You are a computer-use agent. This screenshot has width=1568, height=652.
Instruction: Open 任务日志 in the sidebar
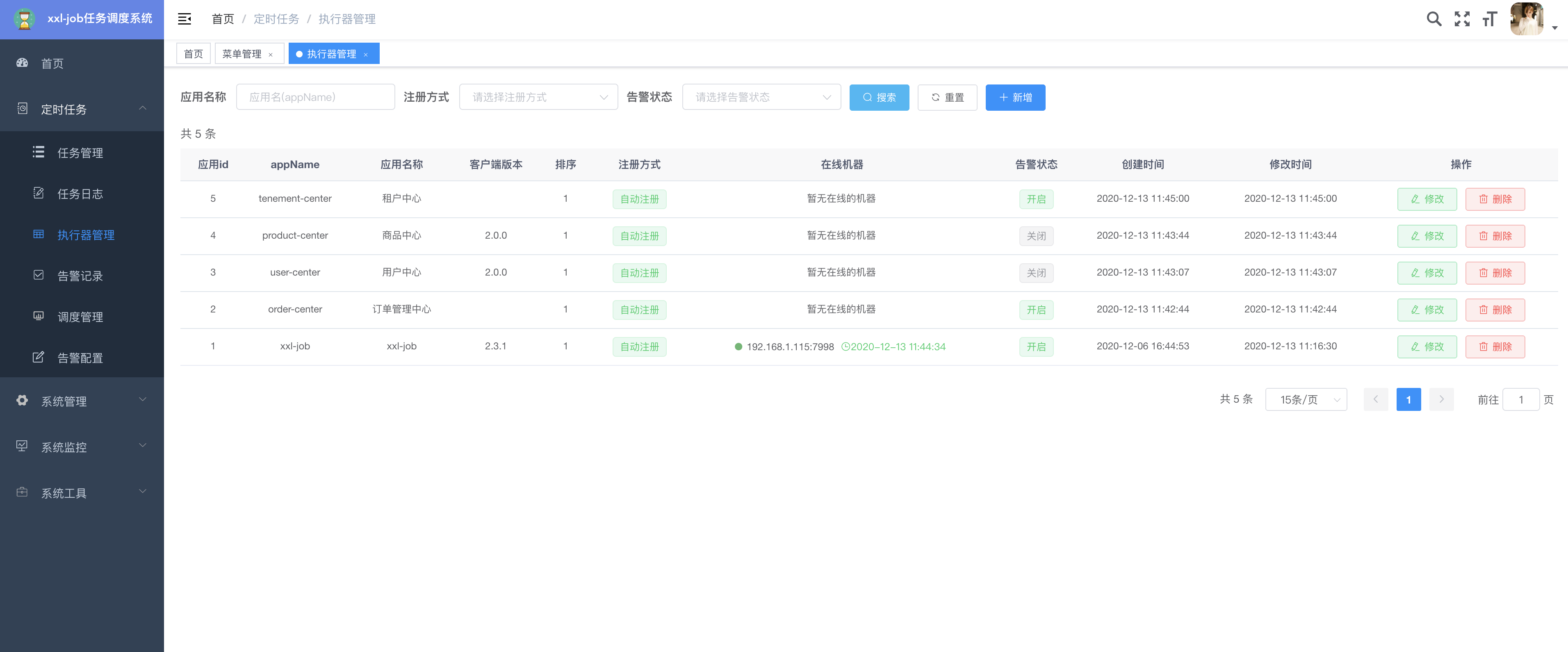[80, 194]
